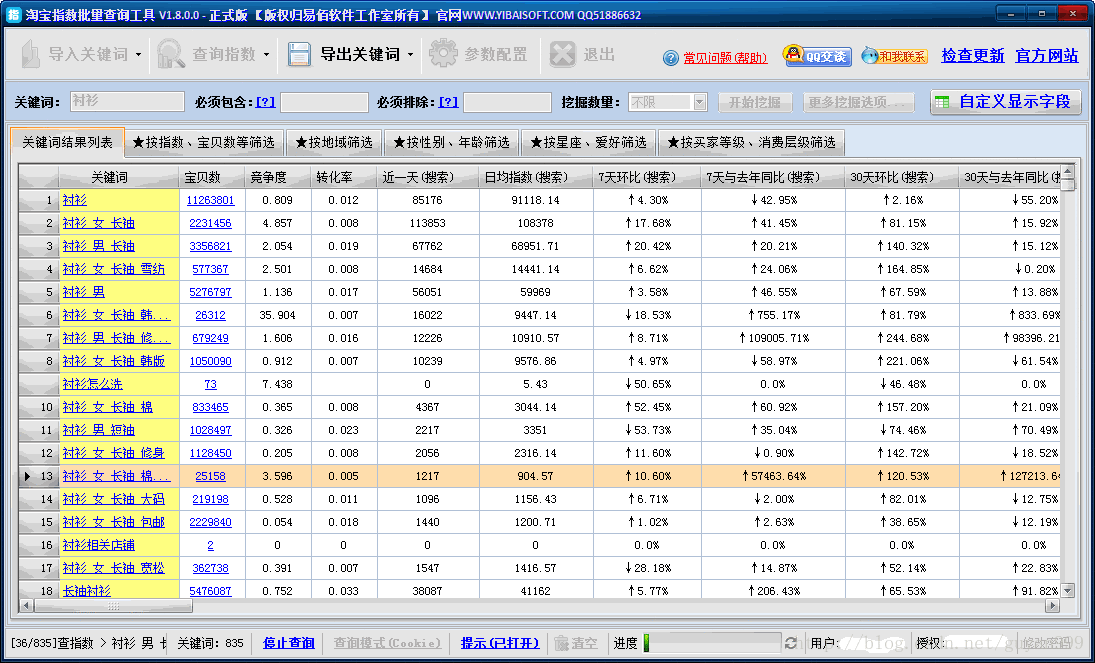Click keyword link 衬衫 in row 1
This screenshot has width=1095, height=663.
click(x=75, y=201)
